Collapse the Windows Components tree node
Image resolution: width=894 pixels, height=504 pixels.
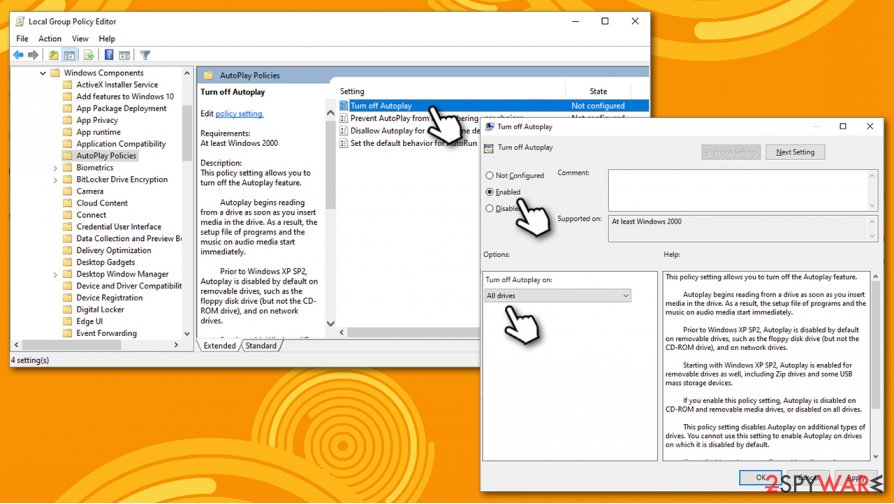43,73
